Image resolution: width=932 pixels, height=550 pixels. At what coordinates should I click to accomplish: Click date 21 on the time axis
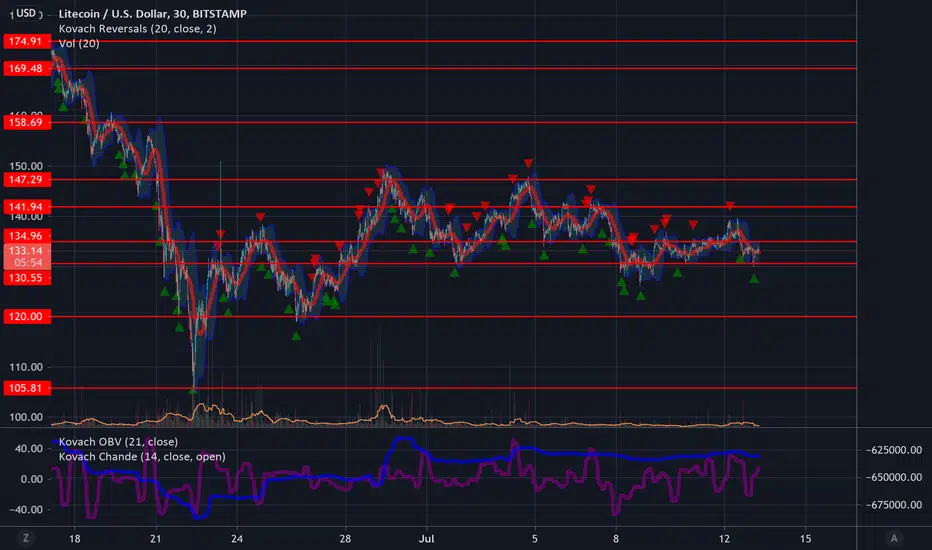click(156, 539)
